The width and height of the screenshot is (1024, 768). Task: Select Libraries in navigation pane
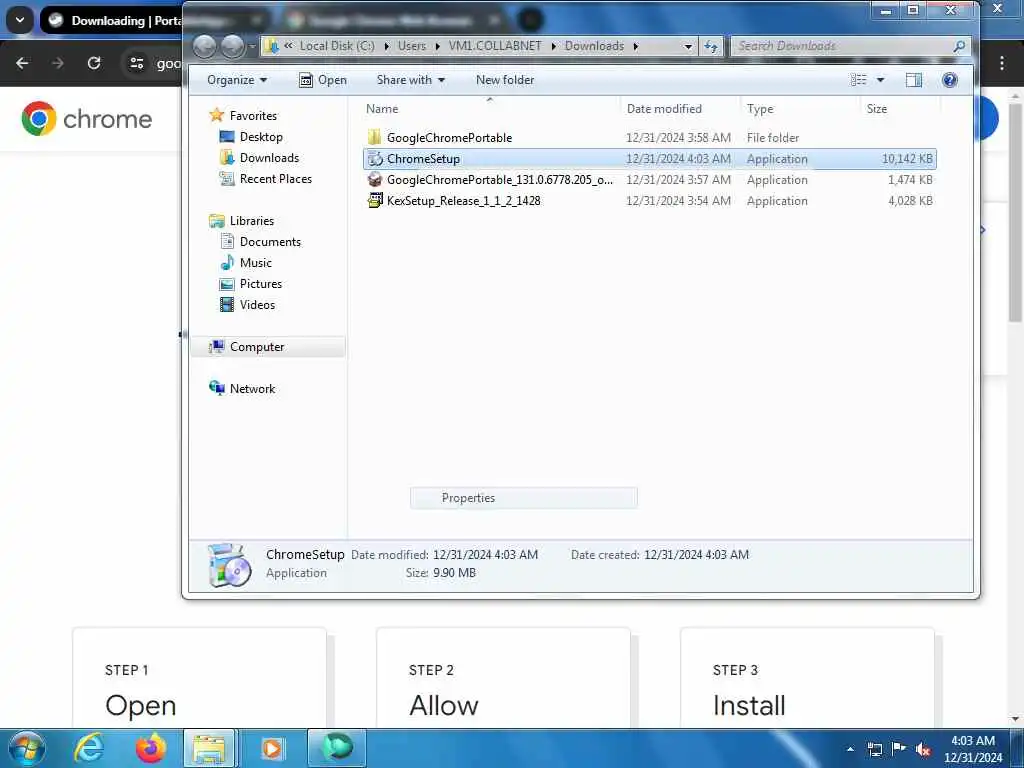coord(251,221)
